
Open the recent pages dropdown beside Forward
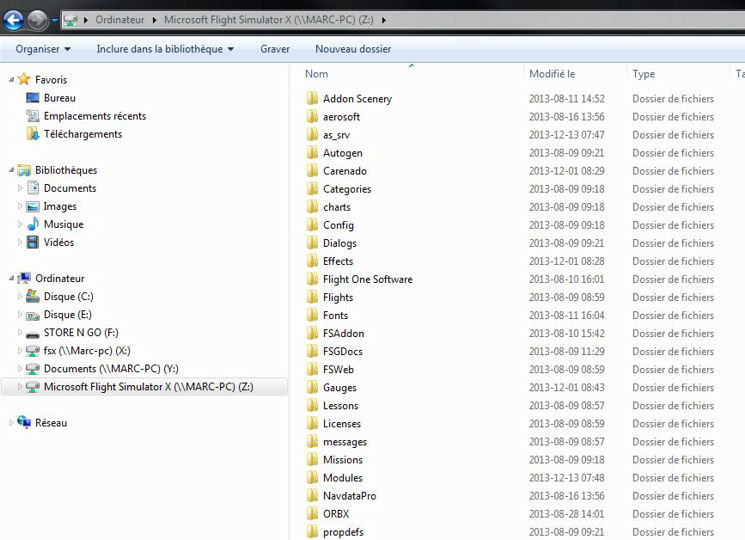coord(54,20)
